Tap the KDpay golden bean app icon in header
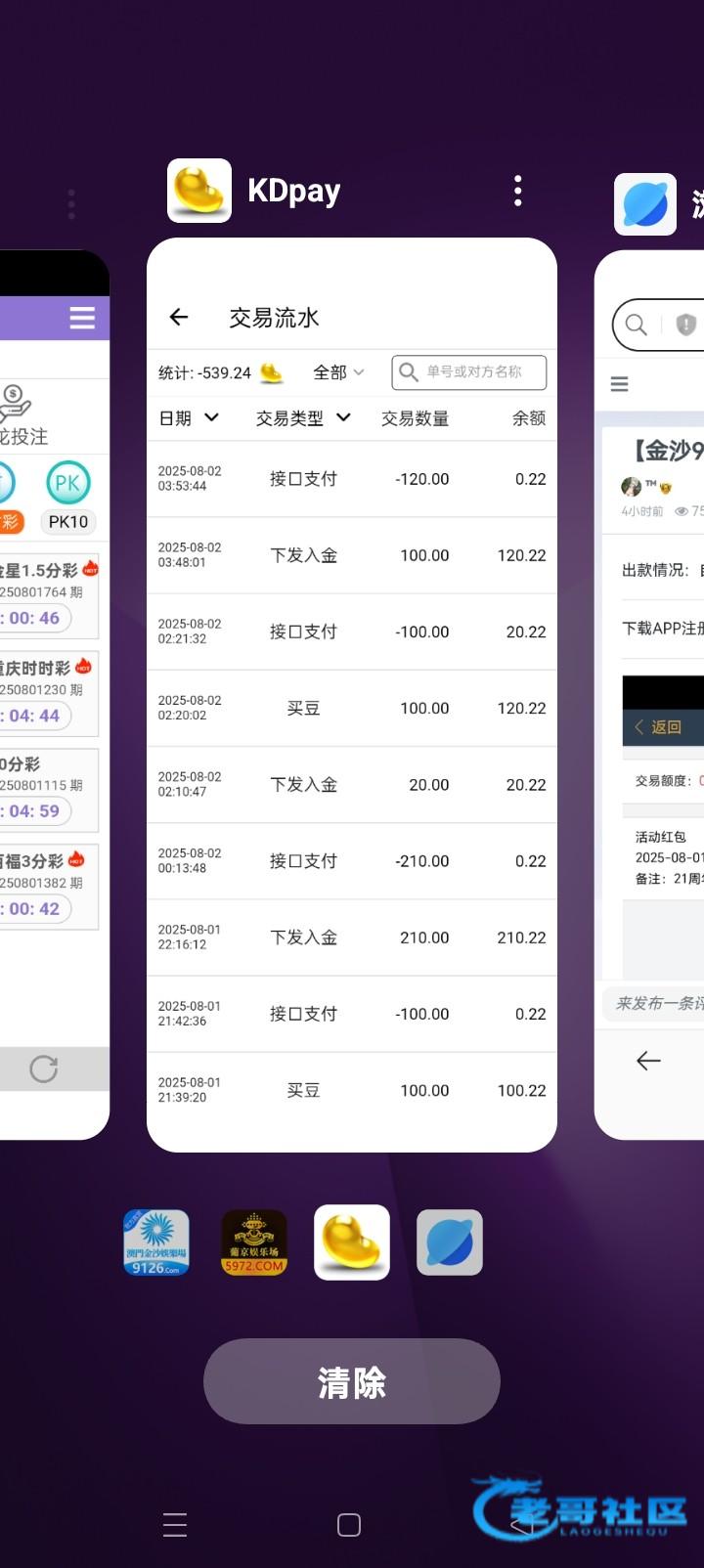Image resolution: width=704 pixels, height=1568 pixels. [x=199, y=191]
